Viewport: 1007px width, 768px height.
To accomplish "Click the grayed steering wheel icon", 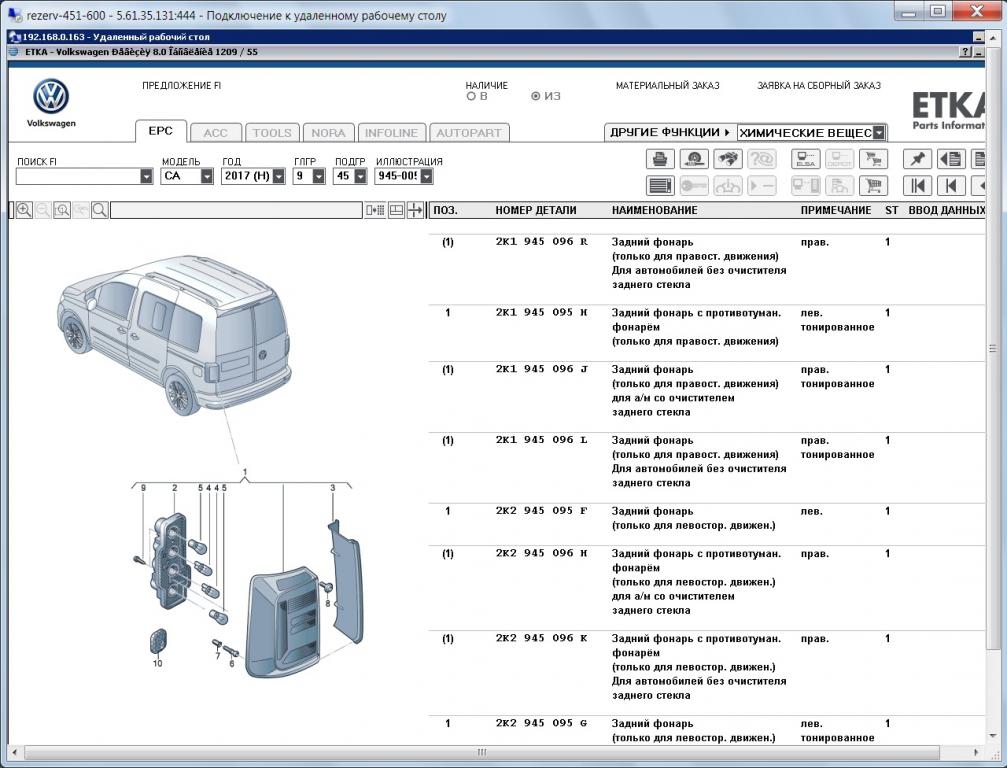I will 728,186.
